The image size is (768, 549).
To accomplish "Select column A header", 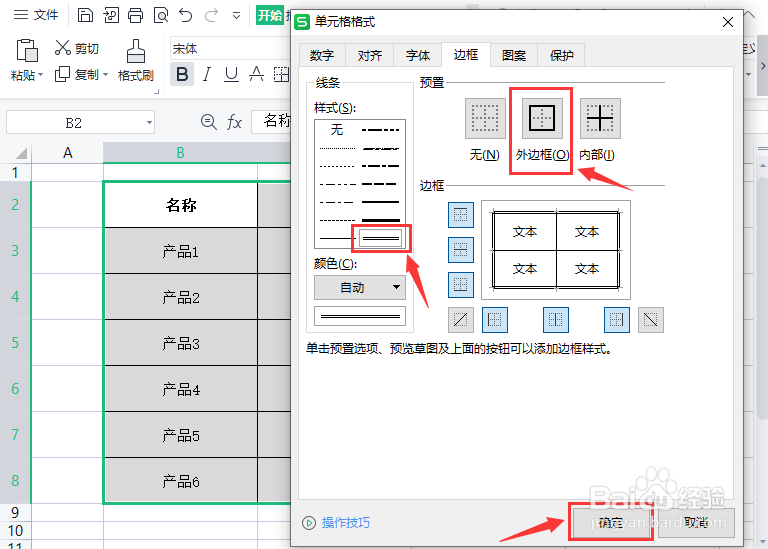I will pos(68,153).
